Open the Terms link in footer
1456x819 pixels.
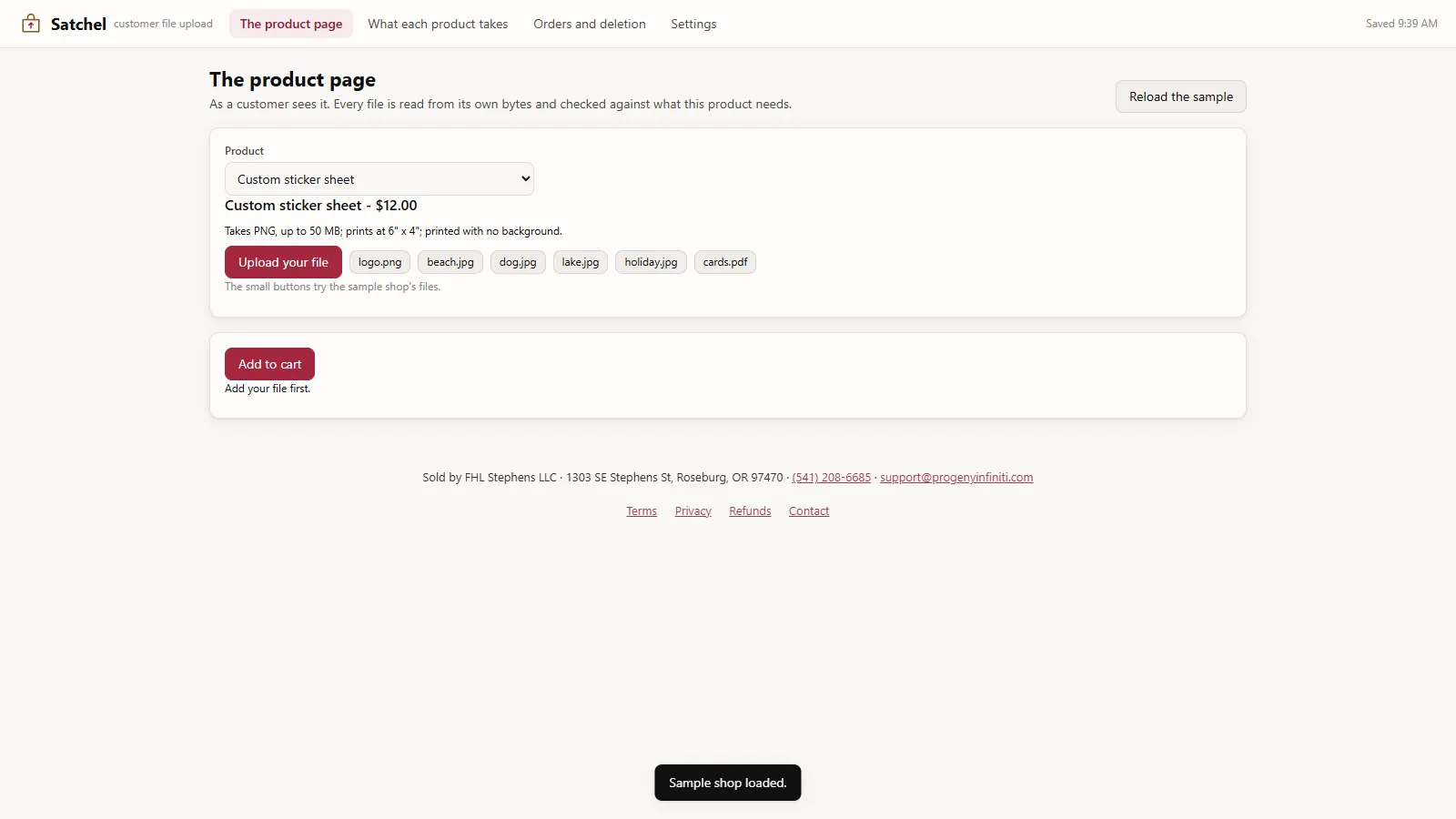(x=642, y=511)
